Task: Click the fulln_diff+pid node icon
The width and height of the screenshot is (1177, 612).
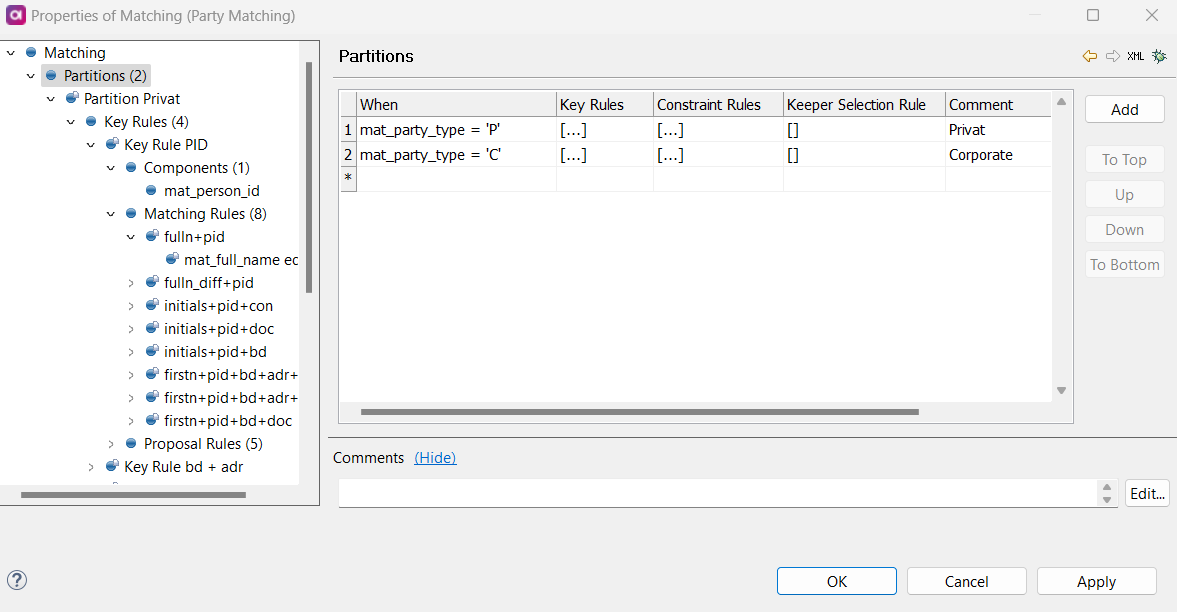Action: pos(152,282)
